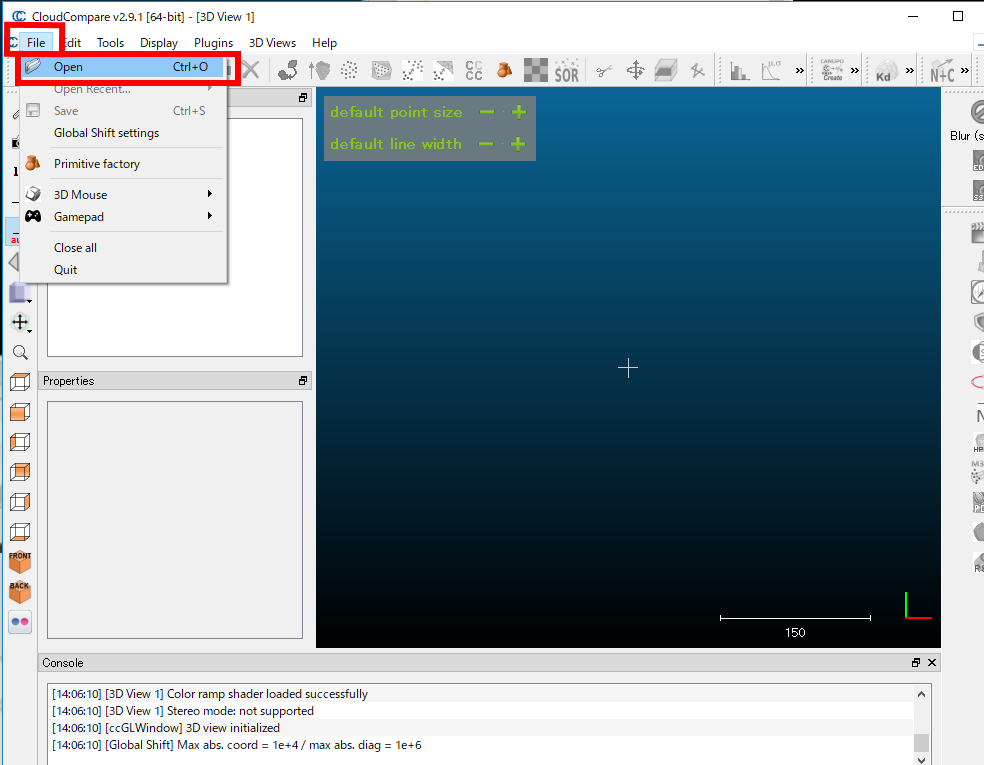Increase default line width with plus

518,144
